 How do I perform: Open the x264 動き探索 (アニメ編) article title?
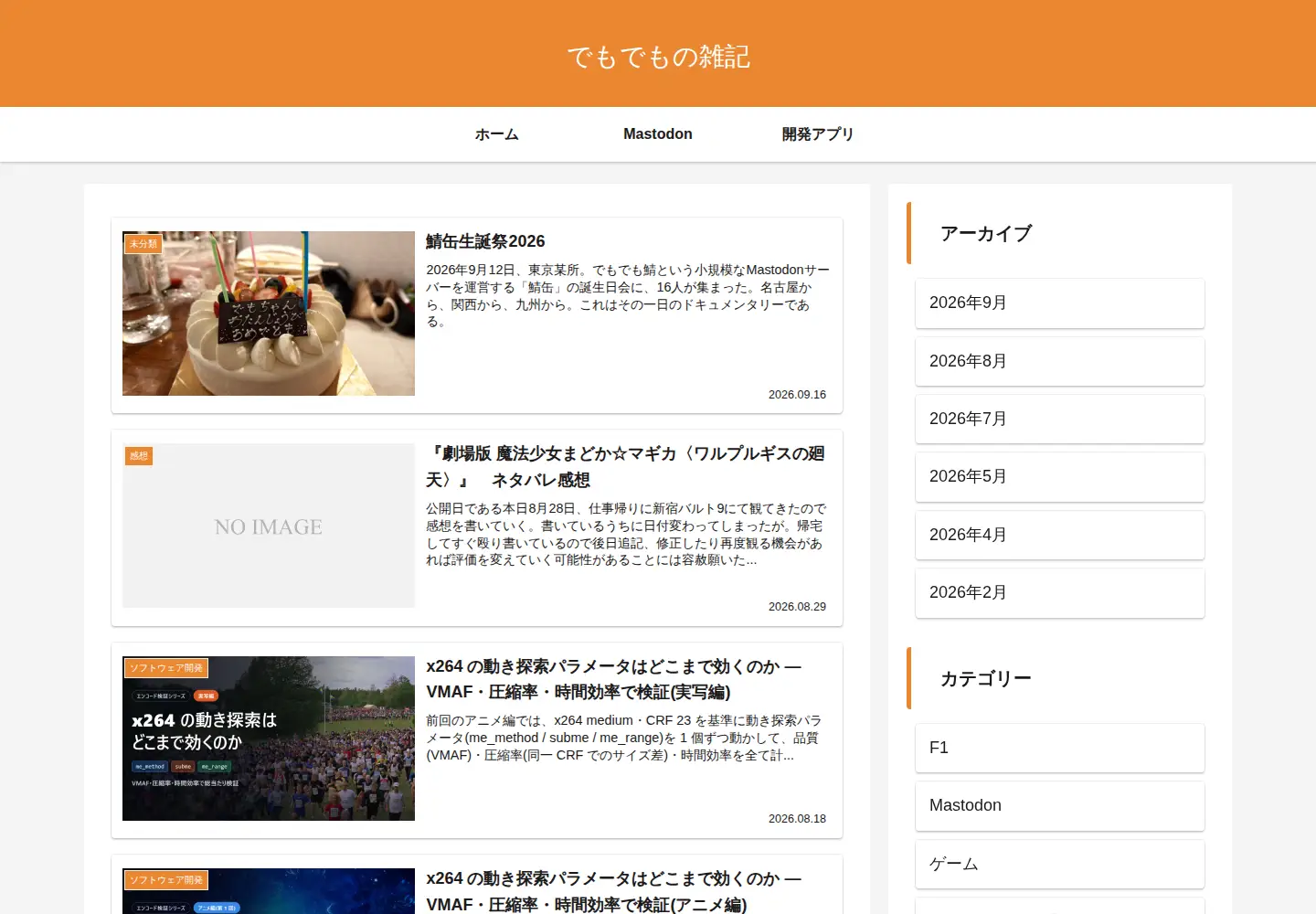pyautogui.click(x=614, y=891)
